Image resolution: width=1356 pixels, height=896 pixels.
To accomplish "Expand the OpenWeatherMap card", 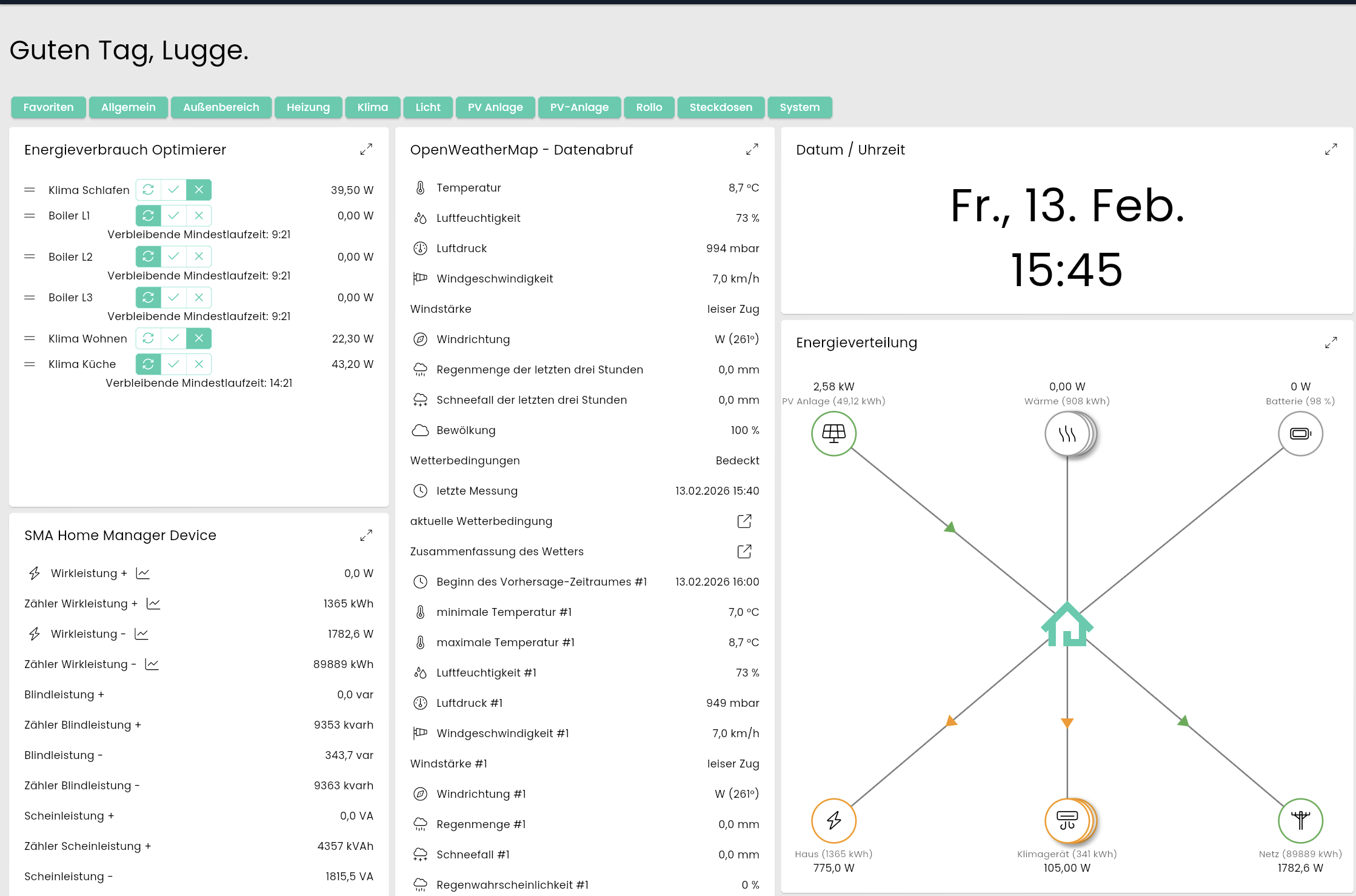I will tap(752, 149).
